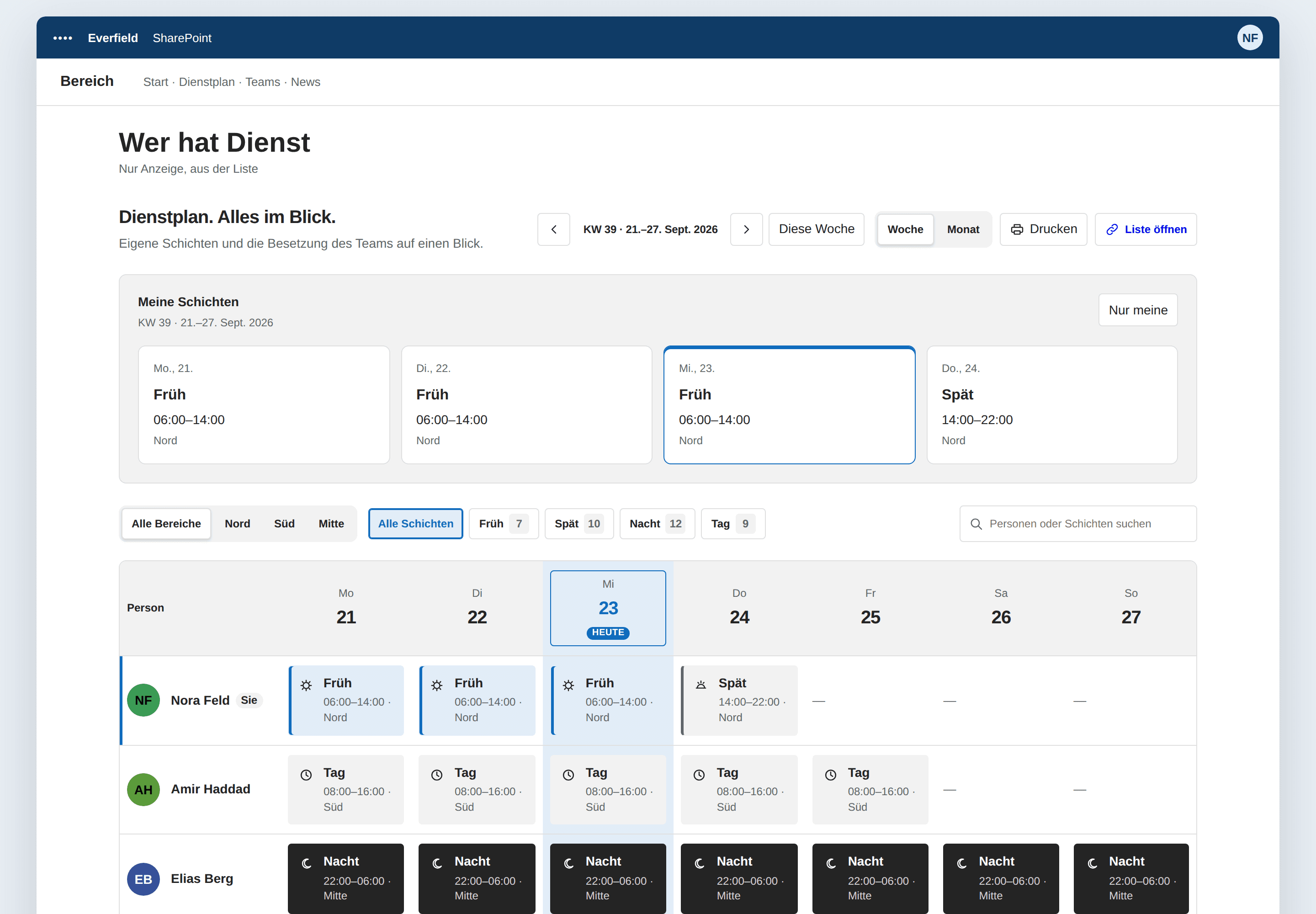Select the Mi 23 HEUTE column header

(608, 608)
